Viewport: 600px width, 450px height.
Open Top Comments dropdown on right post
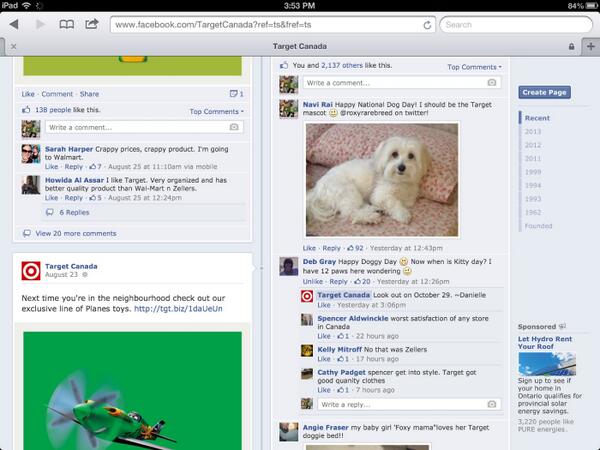[474, 67]
